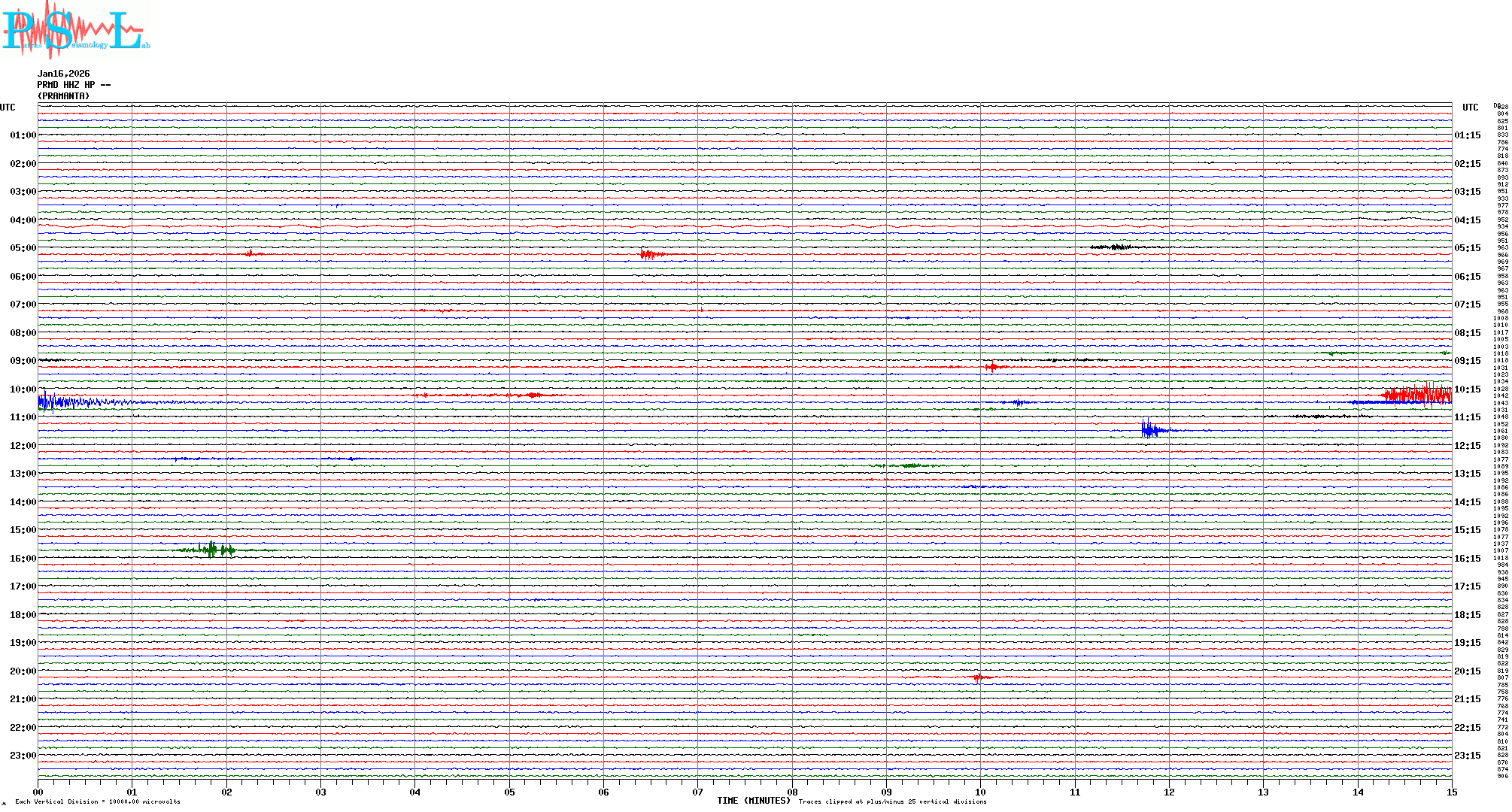Click the top-left UTC label
The height and width of the screenshot is (812, 1512).
pos(8,108)
